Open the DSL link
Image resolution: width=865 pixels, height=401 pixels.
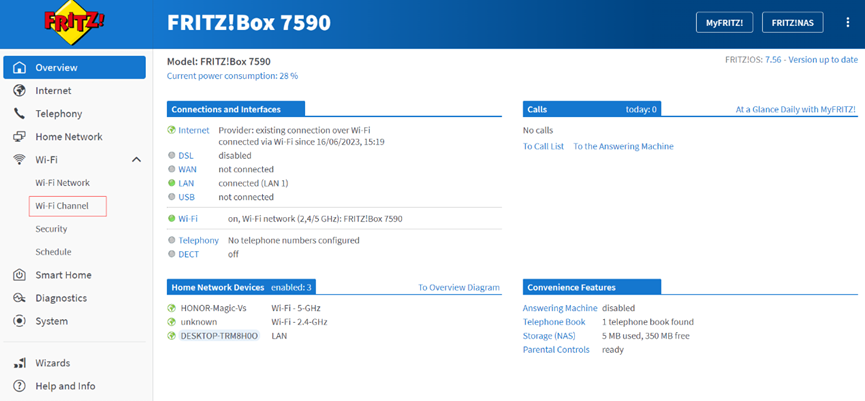click(x=186, y=156)
